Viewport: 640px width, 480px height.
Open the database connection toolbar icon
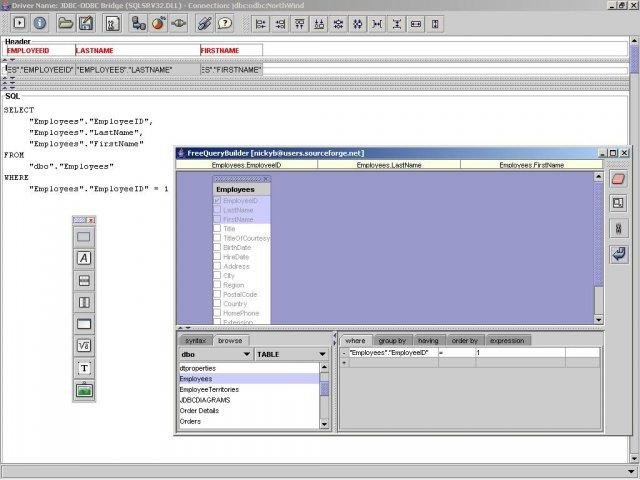tap(139, 23)
